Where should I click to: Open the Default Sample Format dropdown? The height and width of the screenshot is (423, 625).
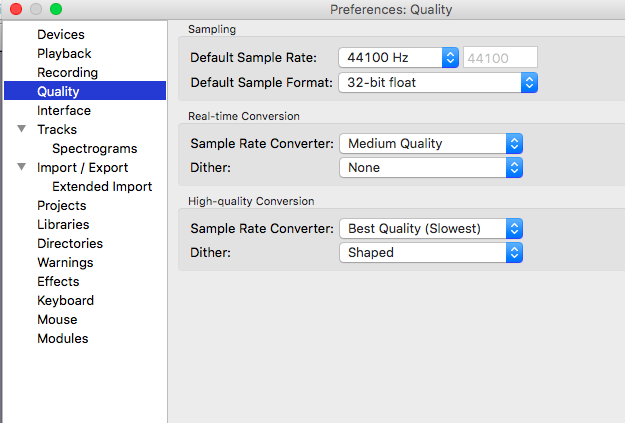tap(438, 83)
